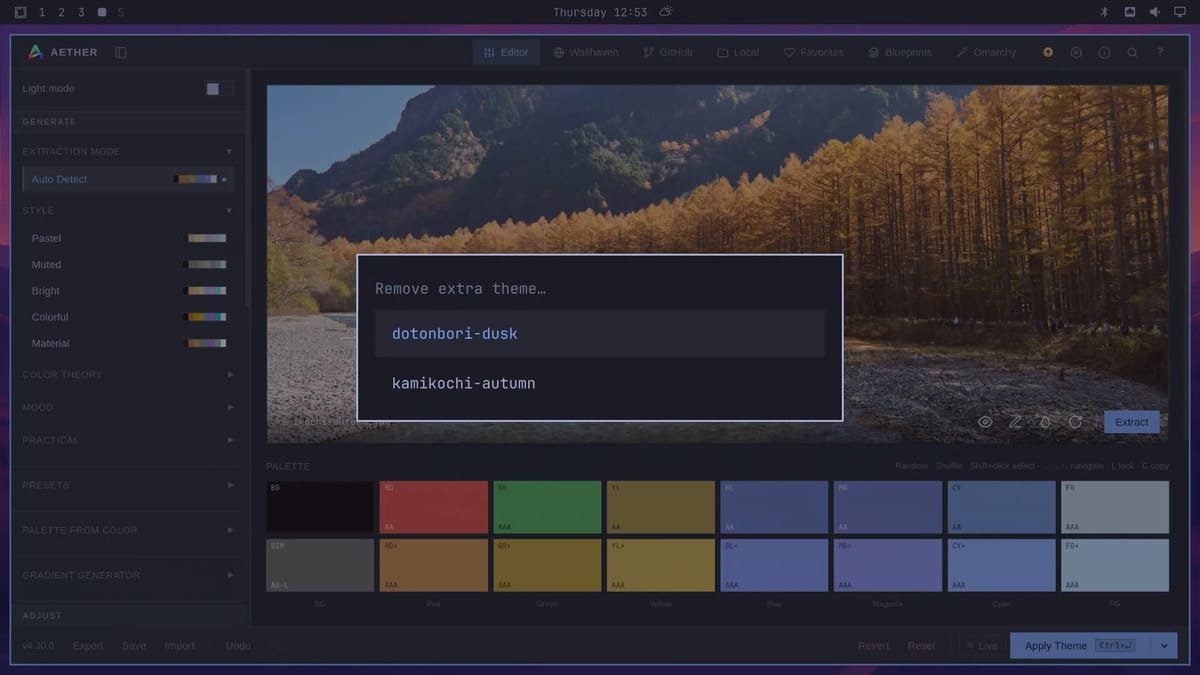Select the Material style
The height and width of the screenshot is (675, 1200).
tap(128, 343)
